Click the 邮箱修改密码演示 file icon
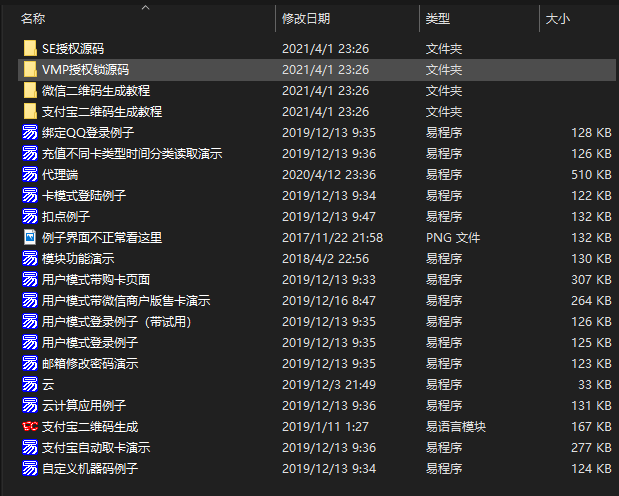This screenshot has height=496, width=619. [x=30, y=363]
